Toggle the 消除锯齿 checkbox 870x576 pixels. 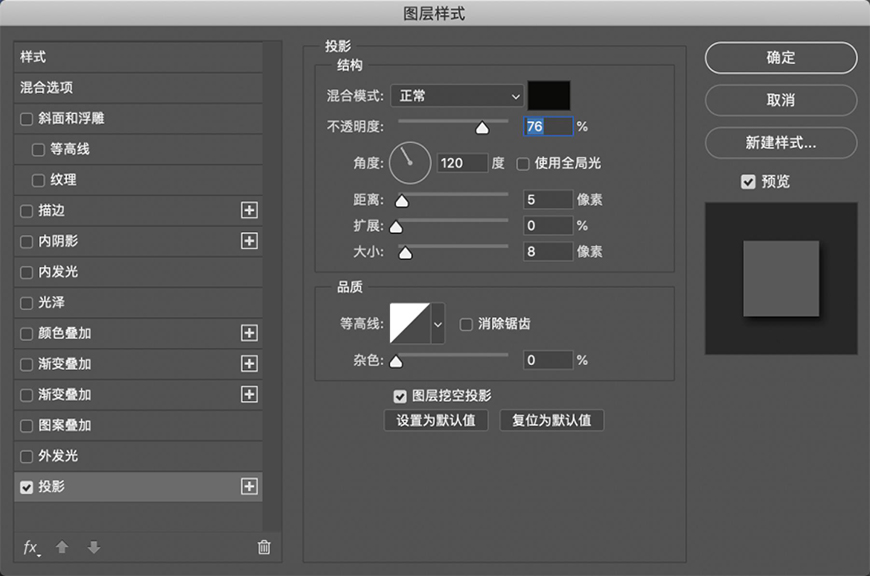coord(466,324)
